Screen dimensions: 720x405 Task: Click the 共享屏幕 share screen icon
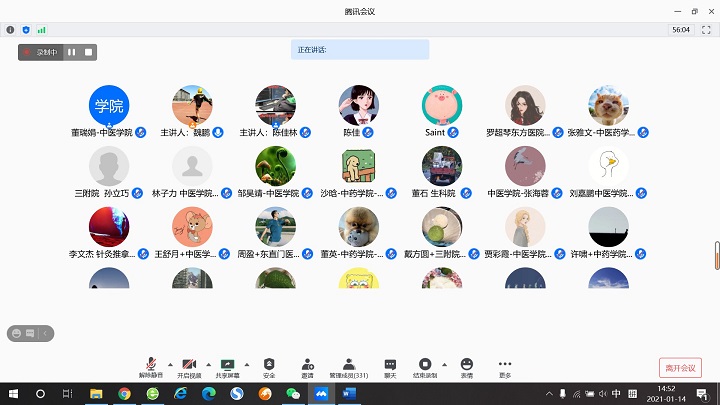coord(227,366)
